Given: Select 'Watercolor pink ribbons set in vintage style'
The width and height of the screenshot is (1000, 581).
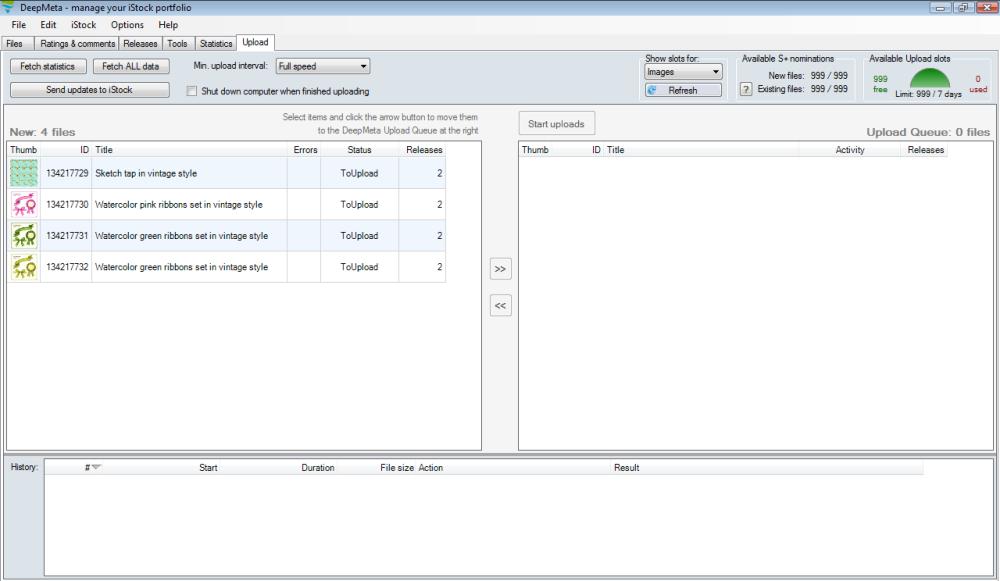Looking at the screenshot, I should point(179,205).
